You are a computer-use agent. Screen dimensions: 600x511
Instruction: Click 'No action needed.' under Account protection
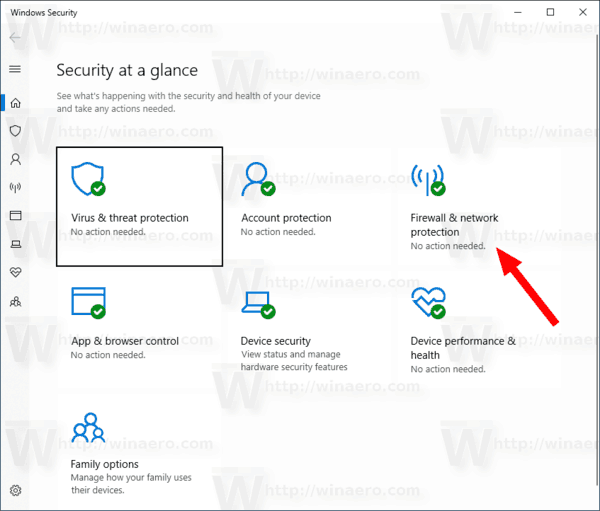coord(278,232)
